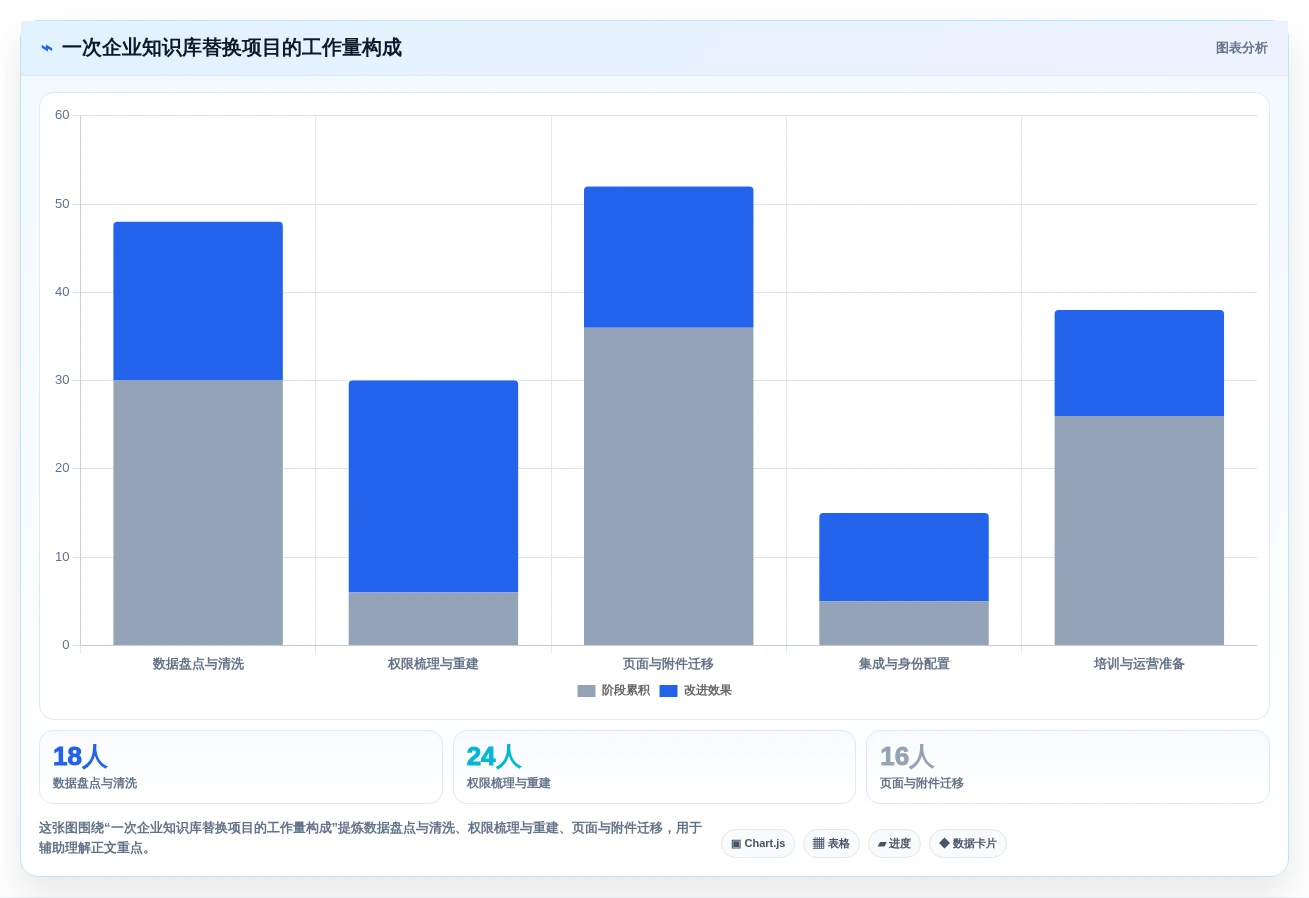Click the gray segment of the 权限梳理与重建 bar
Image resolution: width=1309 pixels, height=898 pixels.
coord(433,619)
